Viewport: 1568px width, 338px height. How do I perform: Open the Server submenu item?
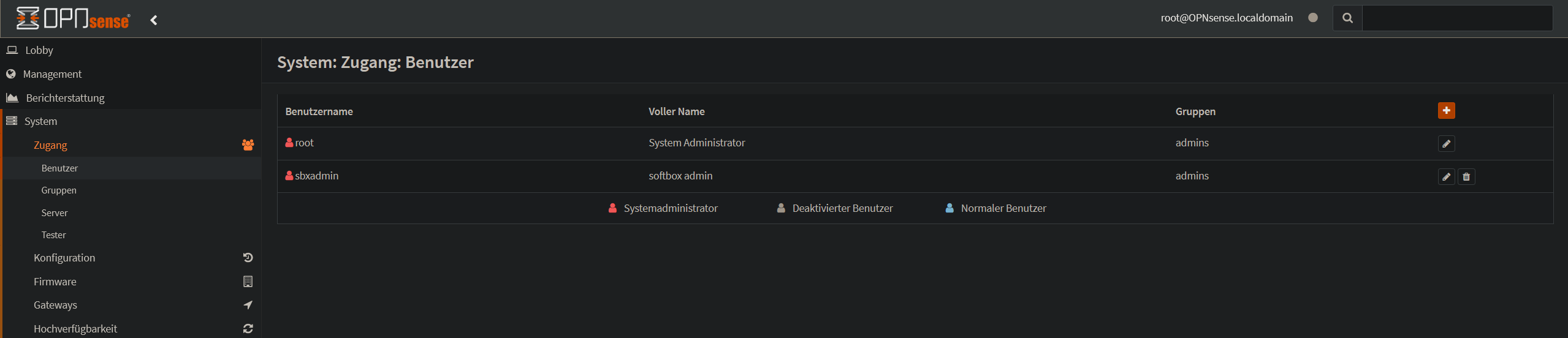(x=55, y=213)
